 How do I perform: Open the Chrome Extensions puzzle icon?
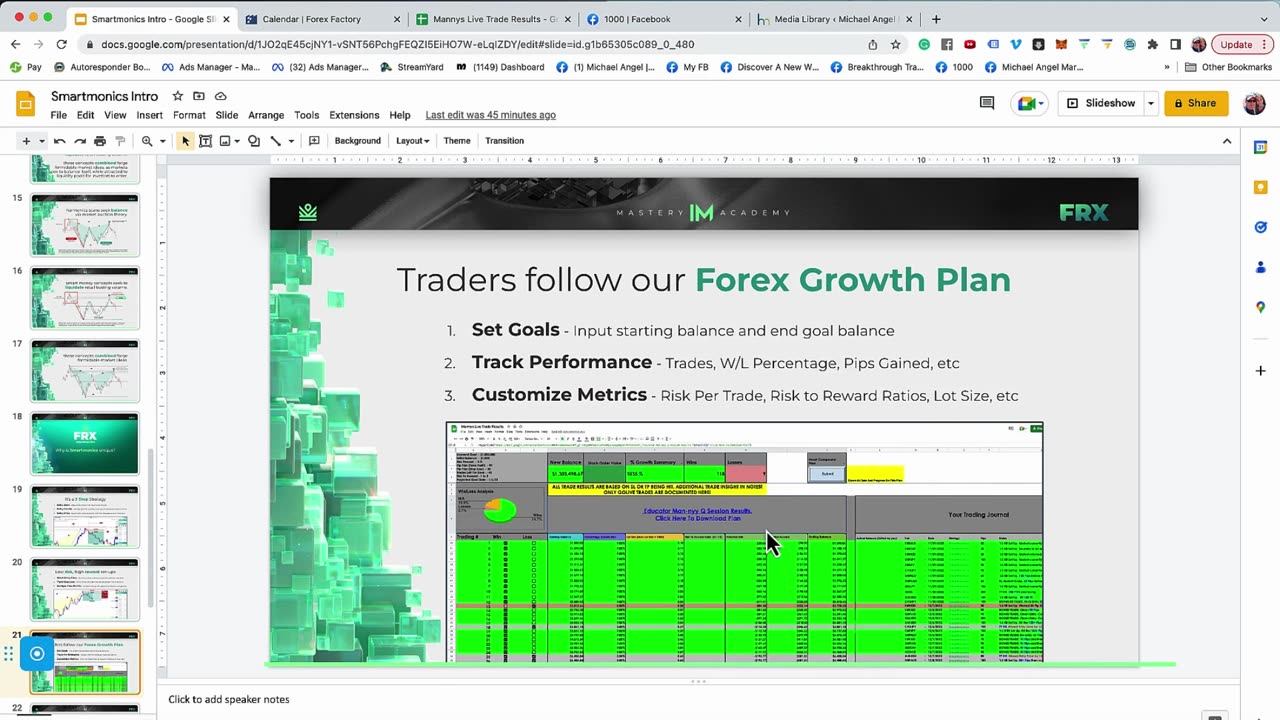[1153, 44]
